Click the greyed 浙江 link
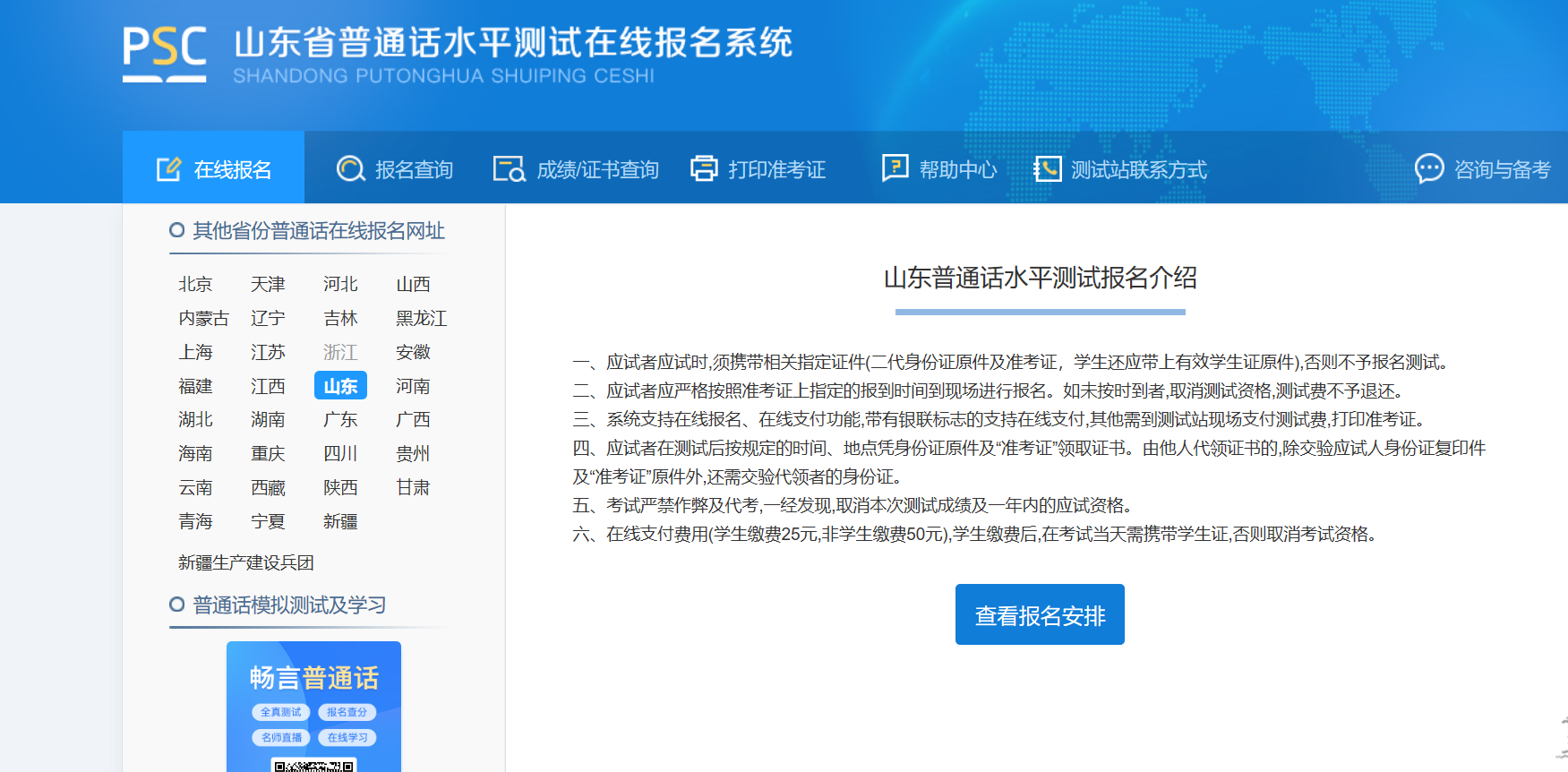Image resolution: width=1568 pixels, height=772 pixels. click(x=340, y=352)
